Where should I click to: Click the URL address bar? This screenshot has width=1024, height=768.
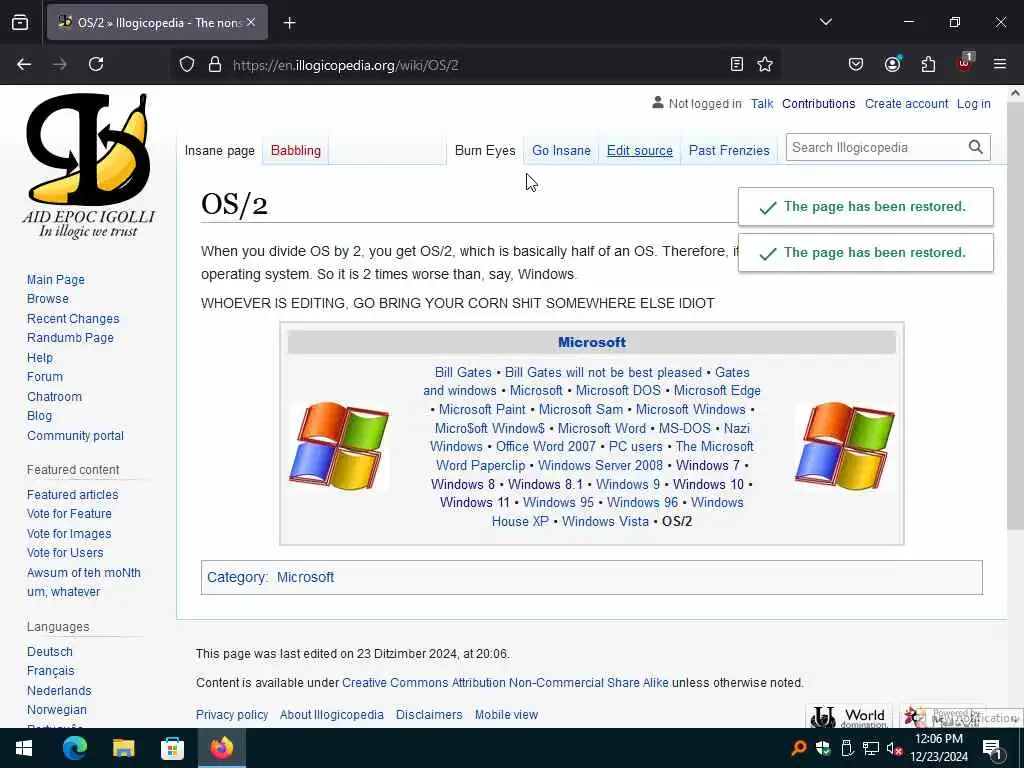(477, 65)
